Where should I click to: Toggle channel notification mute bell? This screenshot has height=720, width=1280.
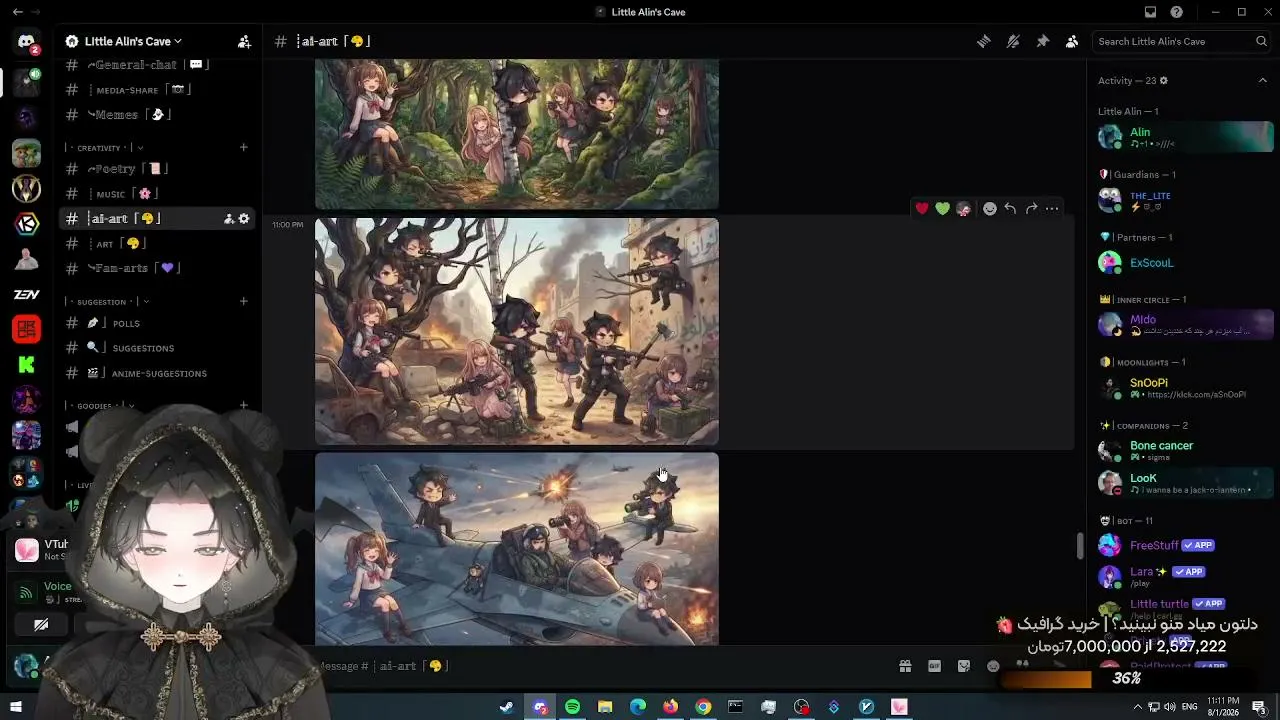point(1013,41)
